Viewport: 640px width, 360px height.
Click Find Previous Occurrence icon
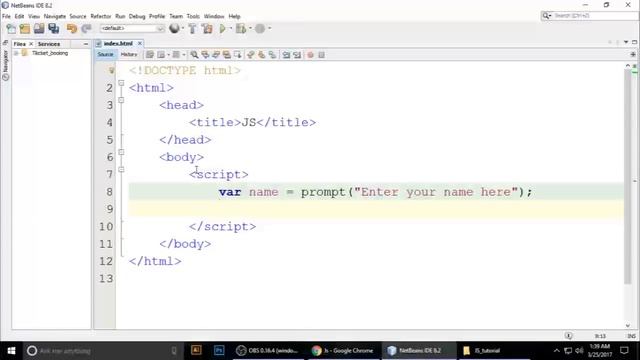coord(205,55)
